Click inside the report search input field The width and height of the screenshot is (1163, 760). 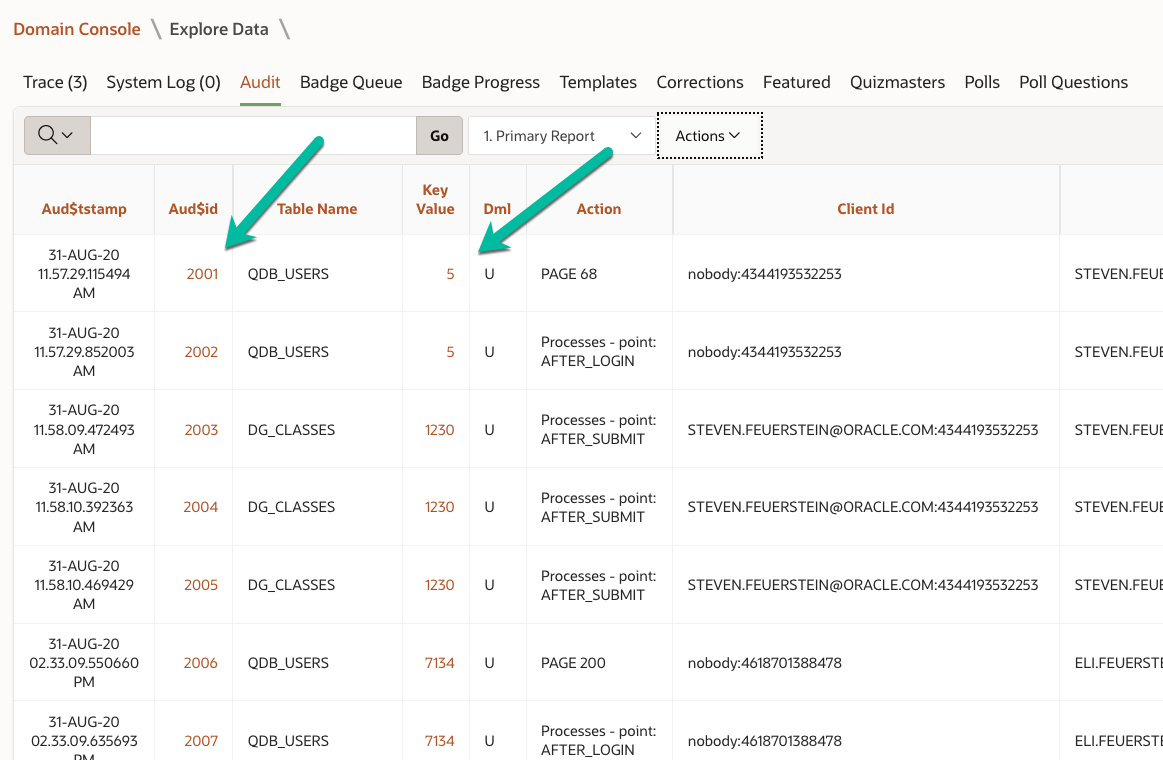tap(250, 135)
